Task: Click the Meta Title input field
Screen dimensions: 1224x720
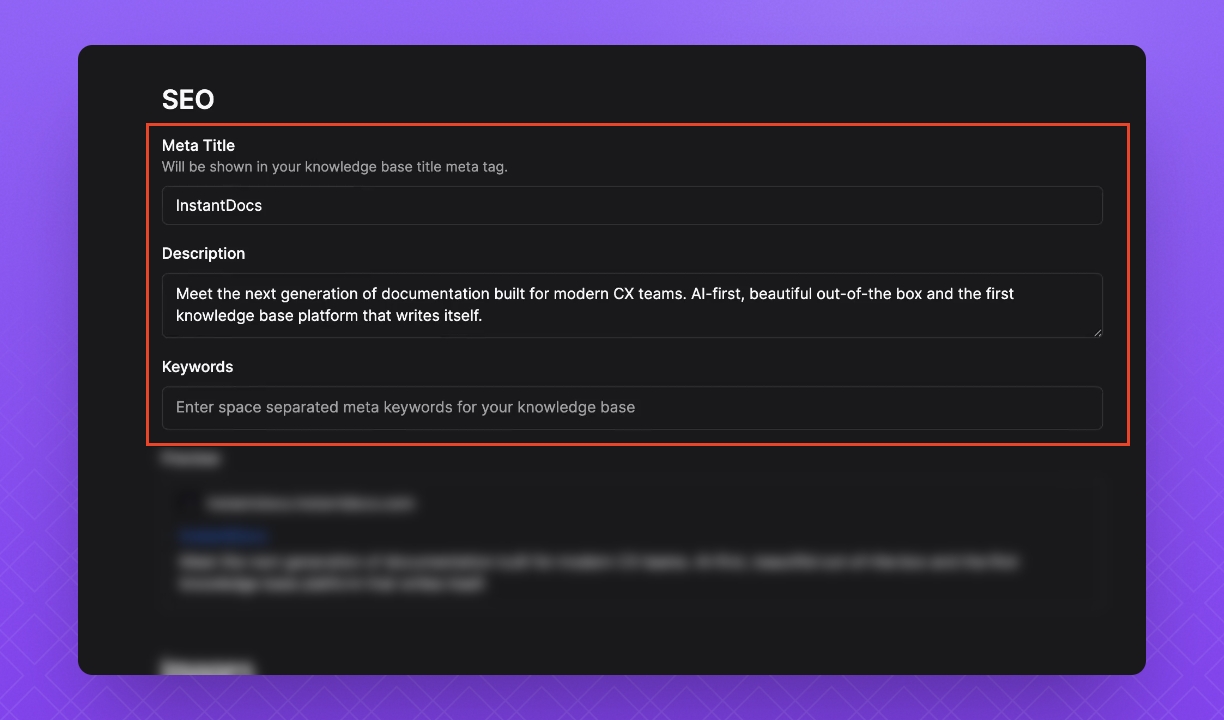Action: (632, 205)
